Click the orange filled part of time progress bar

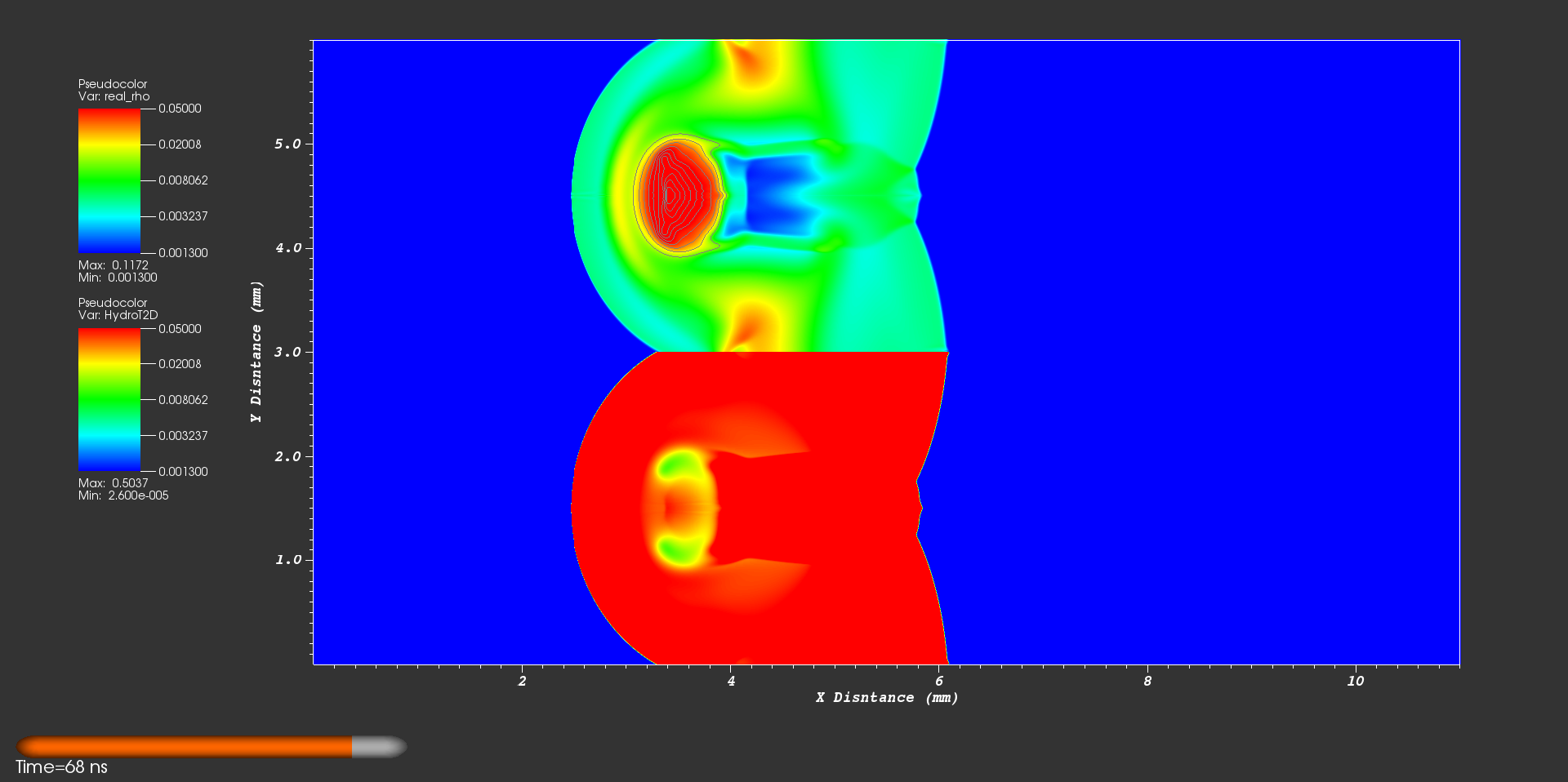[x=186, y=747]
